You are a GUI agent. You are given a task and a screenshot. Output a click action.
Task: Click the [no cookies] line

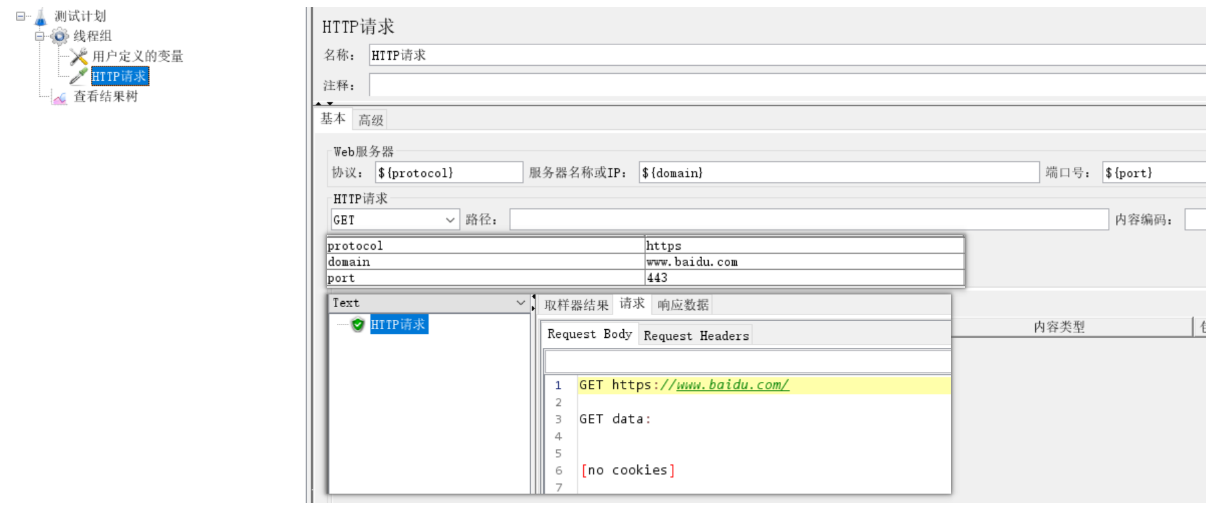click(627, 470)
